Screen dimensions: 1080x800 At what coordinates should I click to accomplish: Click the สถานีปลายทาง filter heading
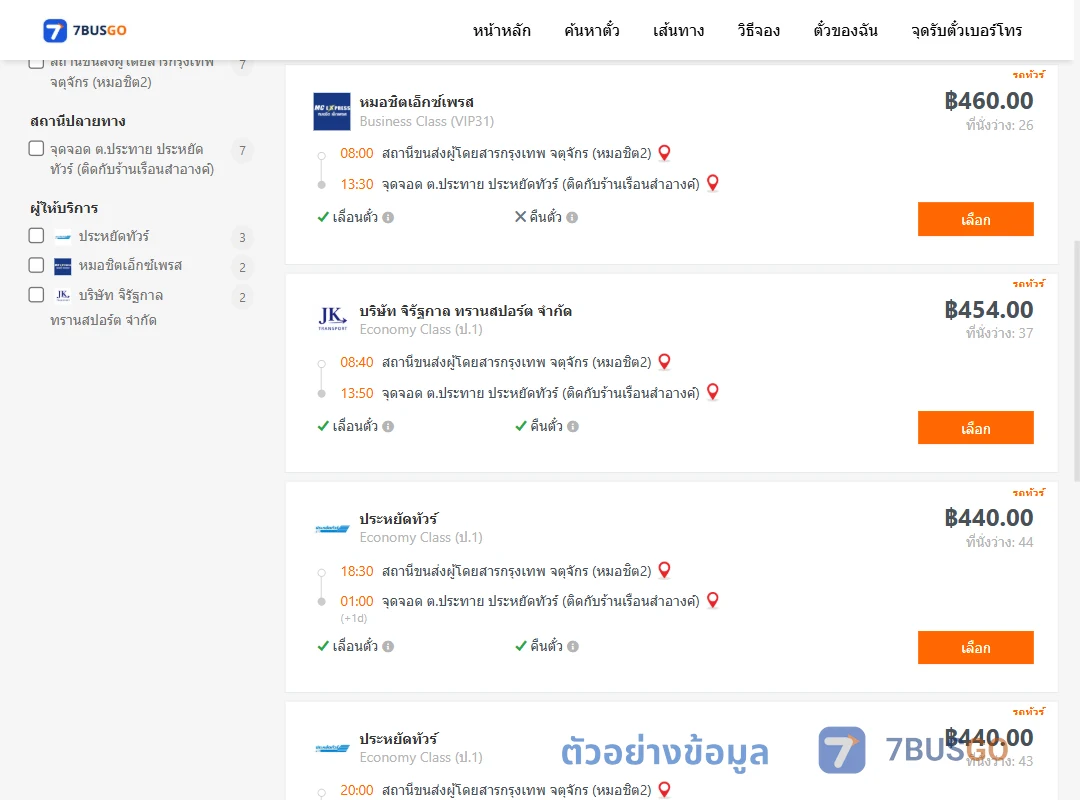(x=78, y=121)
